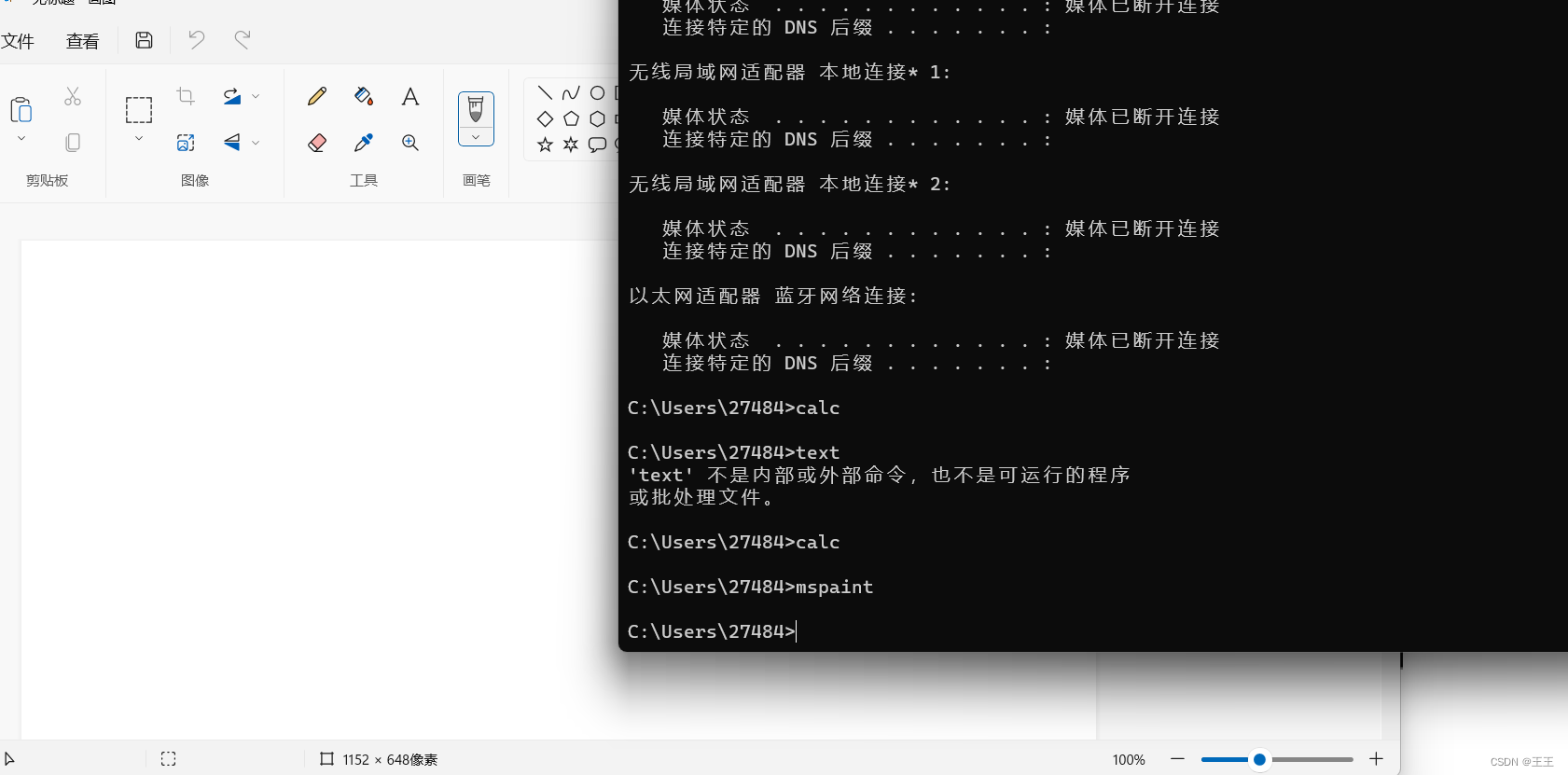The image size is (1568, 775).
Task: Select the hexagon shape
Action: click(597, 118)
